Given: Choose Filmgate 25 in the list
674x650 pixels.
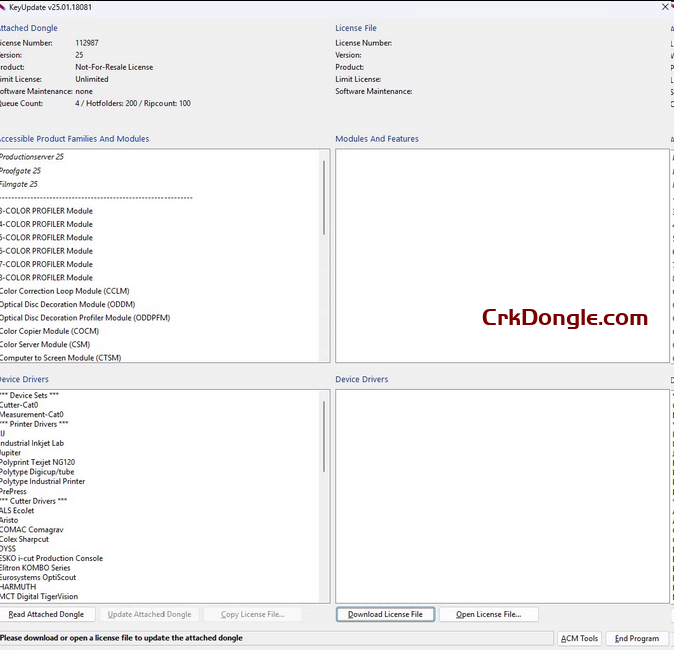Looking at the screenshot, I should click(20, 184).
